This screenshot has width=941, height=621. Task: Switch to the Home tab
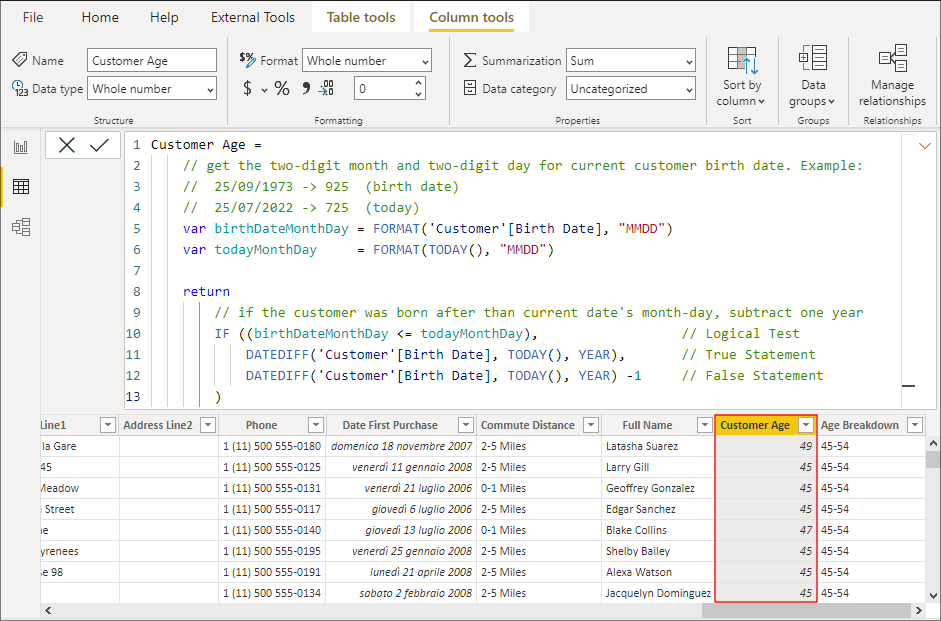pyautogui.click(x=100, y=17)
